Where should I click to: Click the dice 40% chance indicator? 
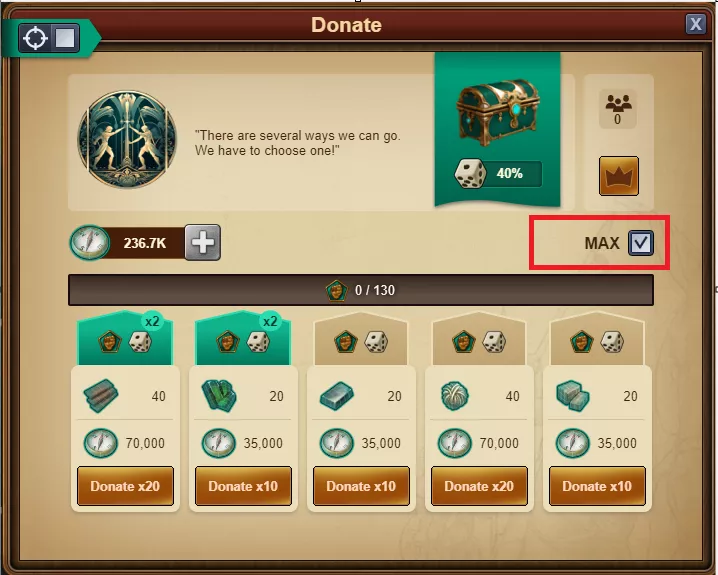(x=498, y=174)
